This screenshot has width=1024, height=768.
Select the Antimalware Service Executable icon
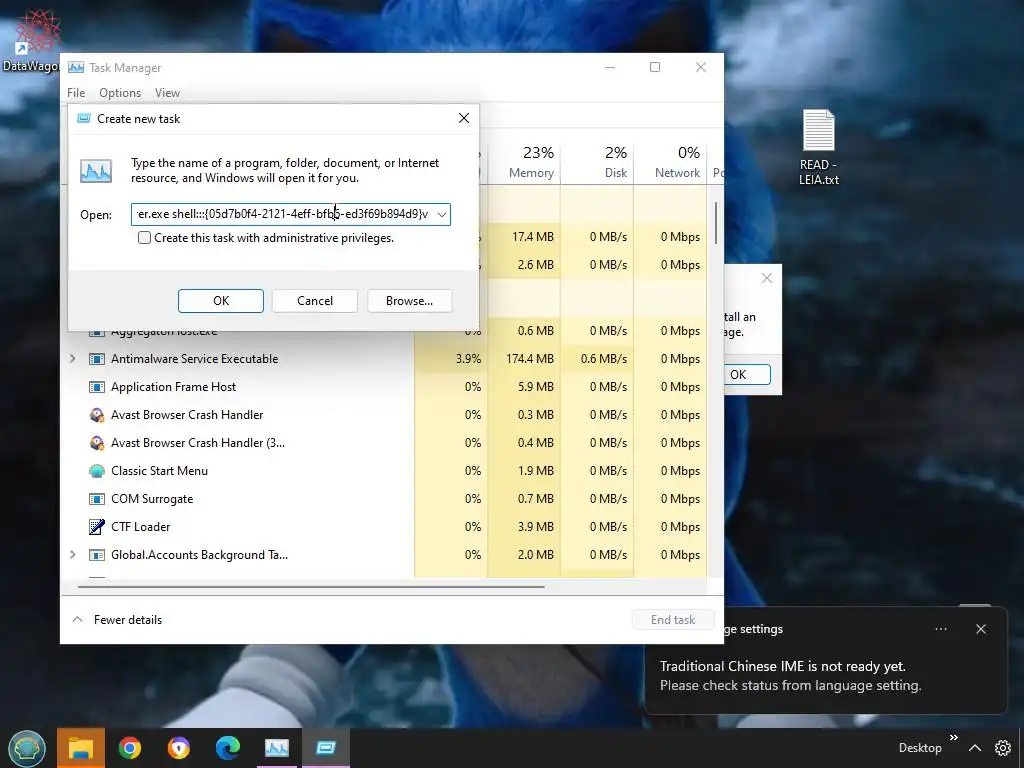coord(97,359)
